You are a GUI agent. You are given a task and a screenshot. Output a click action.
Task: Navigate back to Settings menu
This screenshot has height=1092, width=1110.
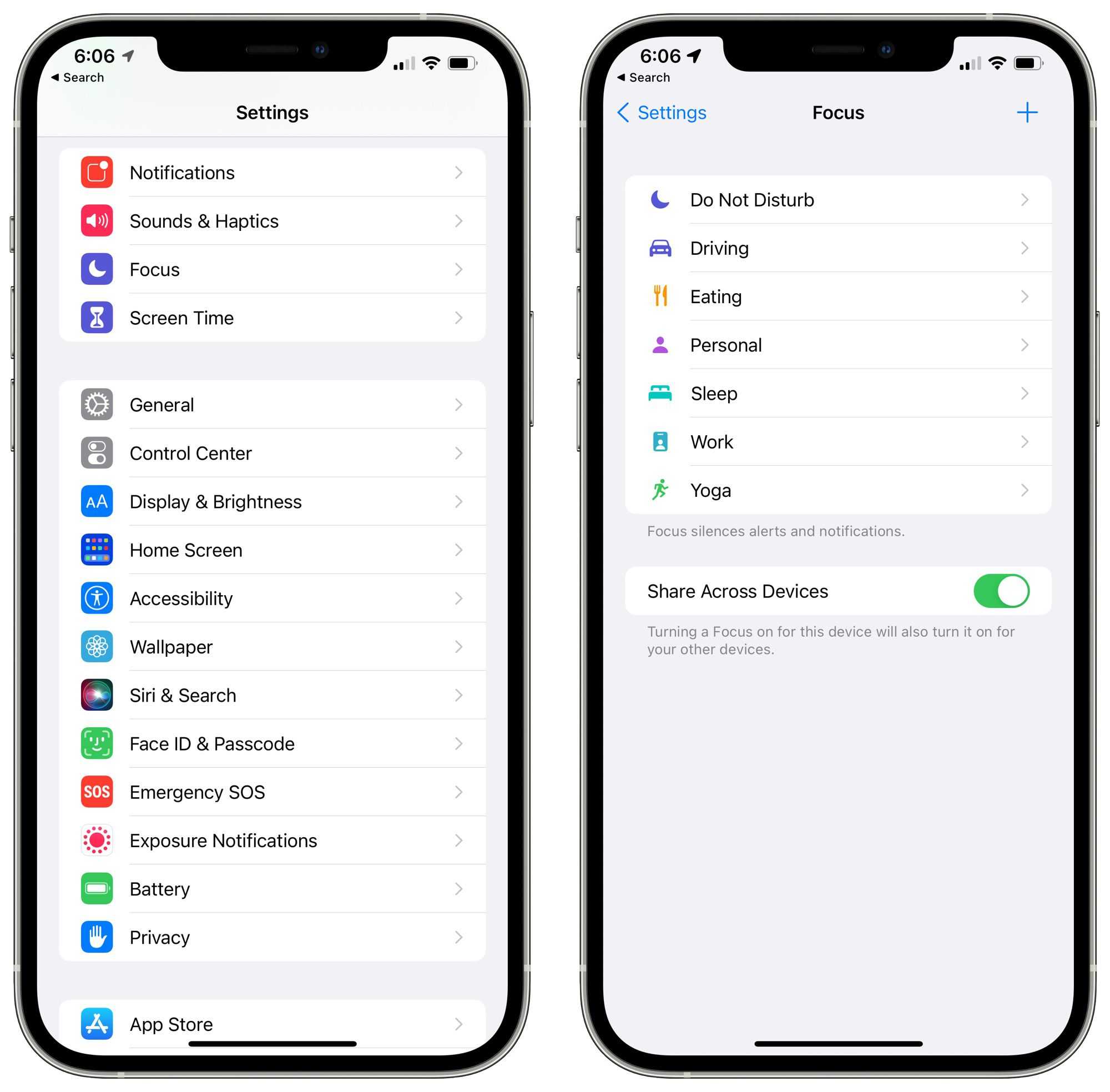click(x=660, y=113)
